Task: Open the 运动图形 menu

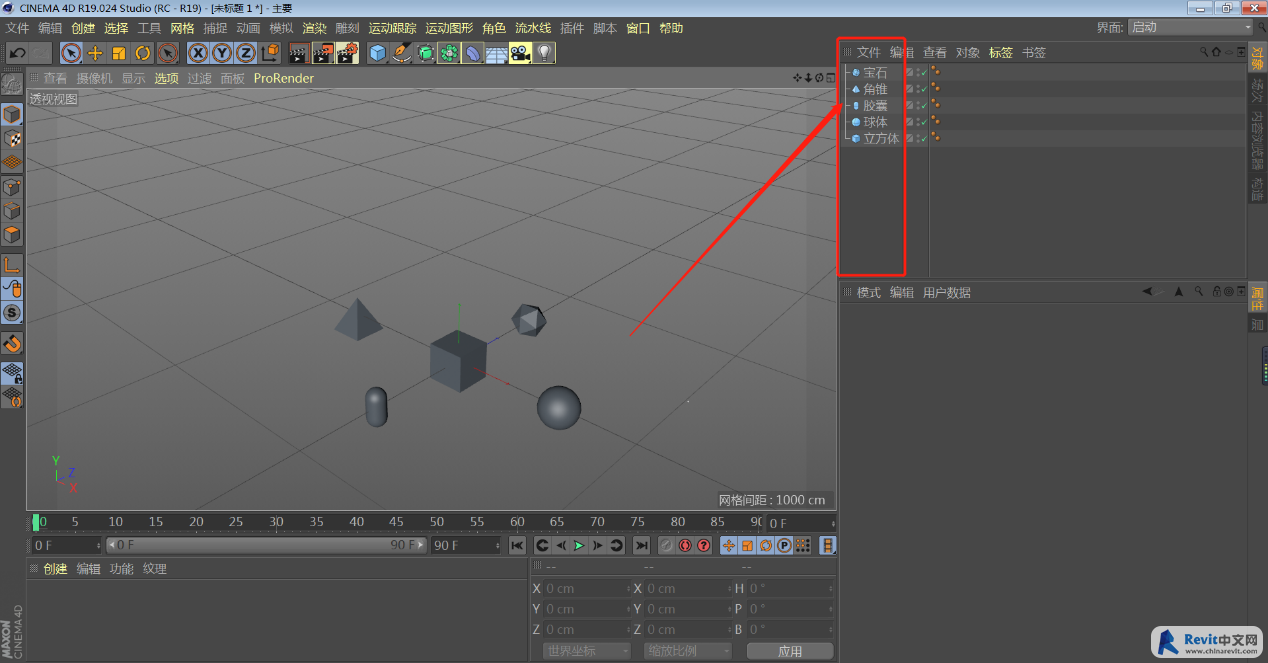Action: pyautogui.click(x=449, y=28)
